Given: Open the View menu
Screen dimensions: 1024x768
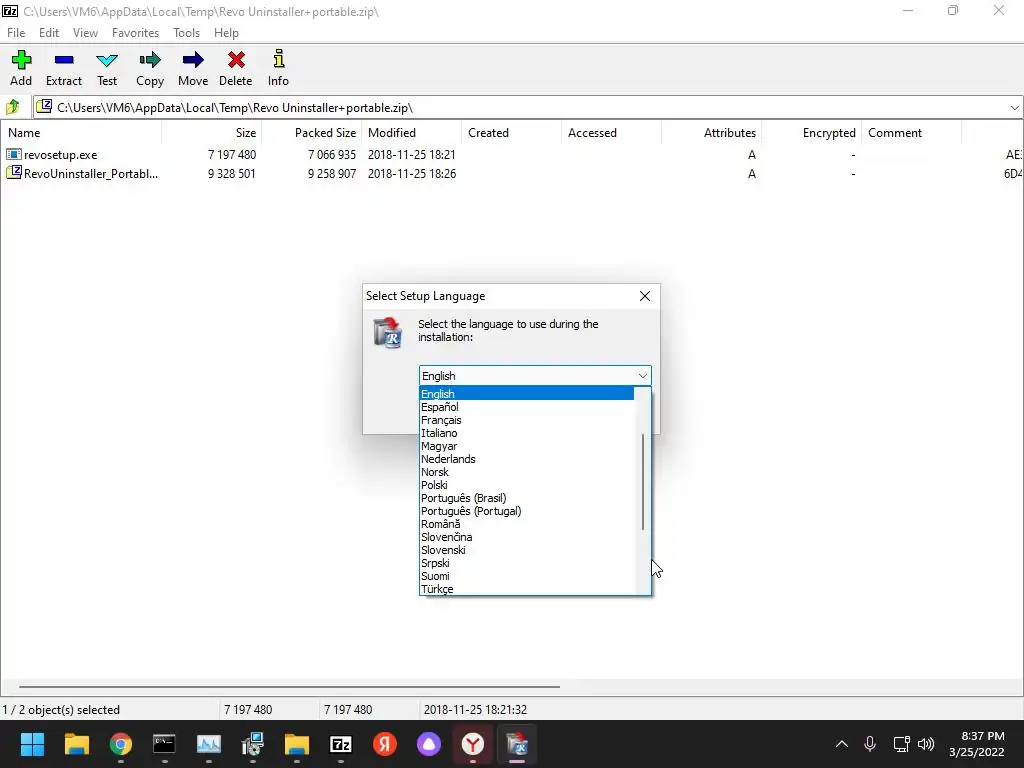Looking at the screenshot, I should tap(85, 33).
